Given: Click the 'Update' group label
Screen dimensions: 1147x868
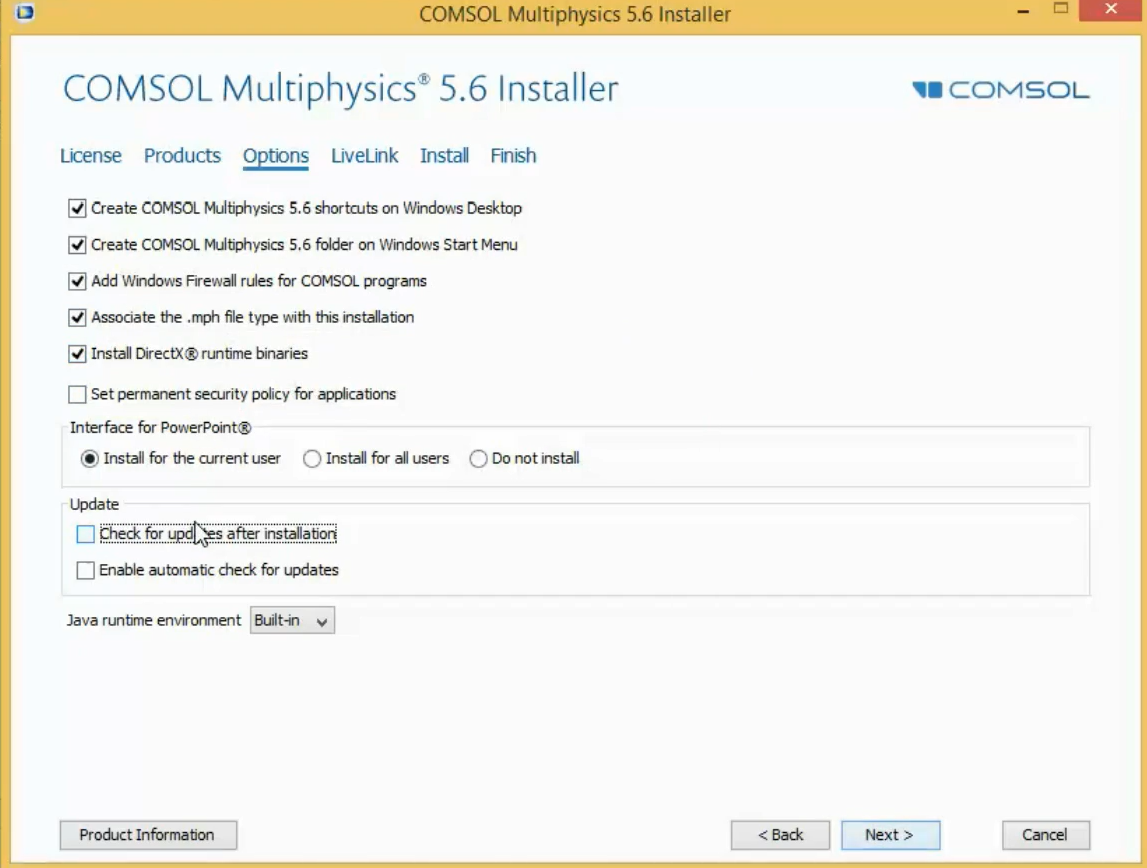Looking at the screenshot, I should pyautogui.click(x=94, y=505).
